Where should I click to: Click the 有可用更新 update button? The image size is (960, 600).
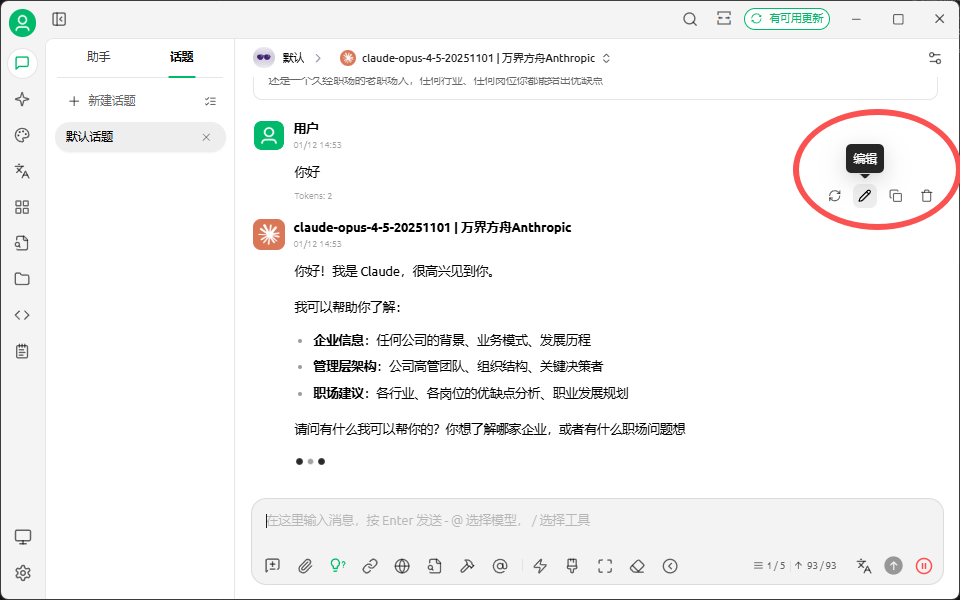pyautogui.click(x=787, y=19)
